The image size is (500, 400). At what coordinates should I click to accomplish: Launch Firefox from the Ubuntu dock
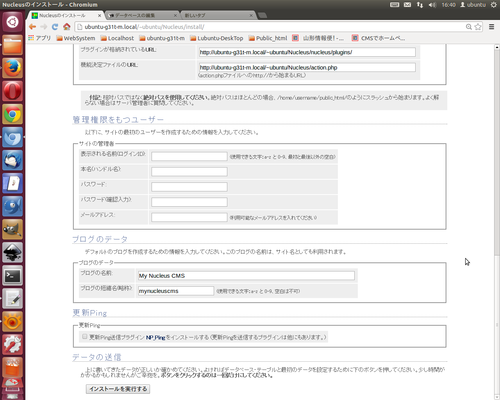[x=13, y=68]
